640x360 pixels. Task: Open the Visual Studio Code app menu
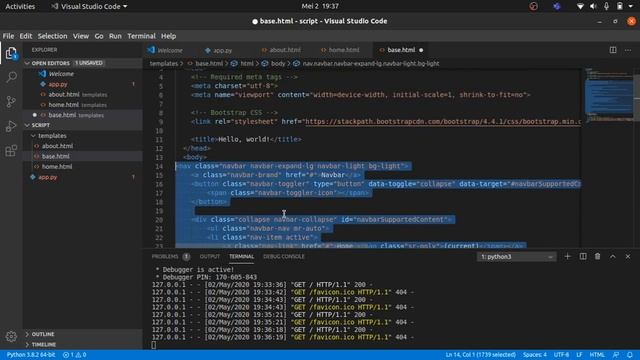(x=89, y=7)
